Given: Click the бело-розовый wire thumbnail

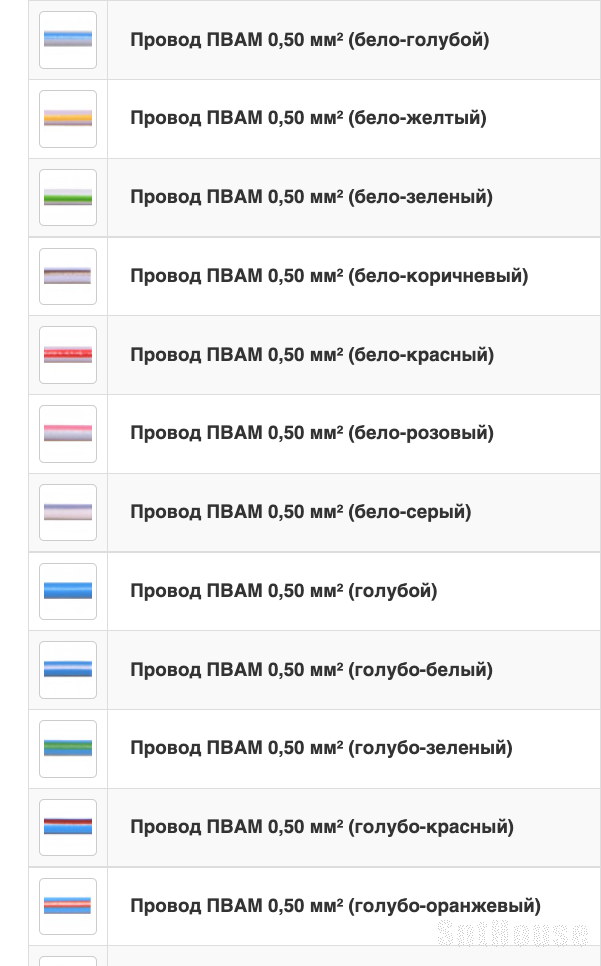Looking at the screenshot, I should pyautogui.click(x=68, y=434).
